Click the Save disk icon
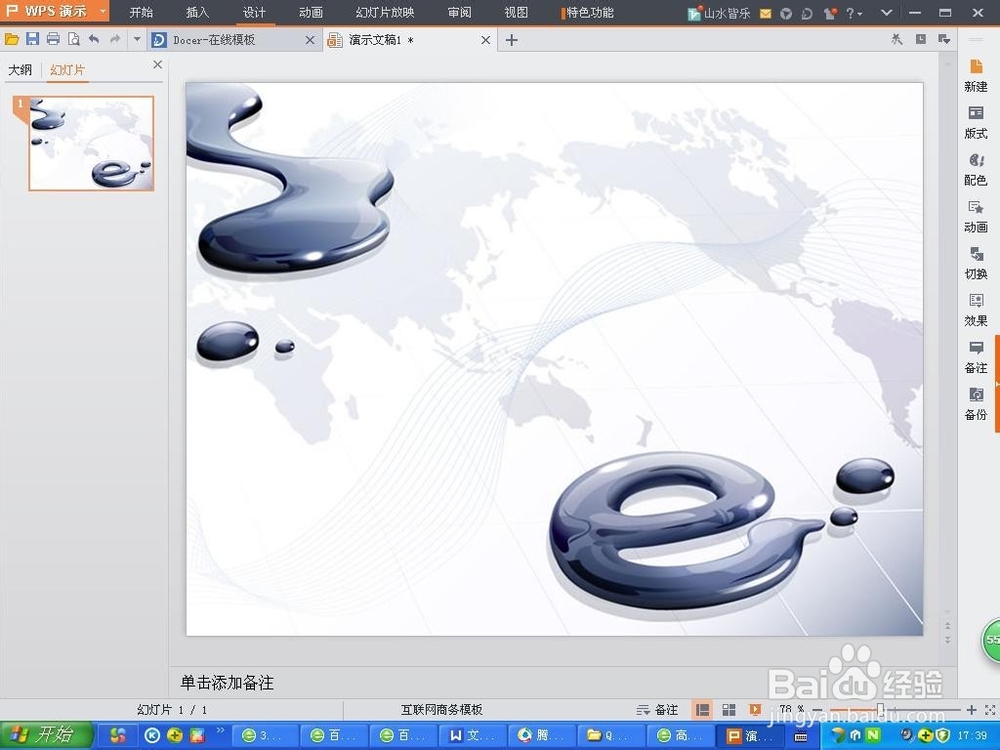The height and width of the screenshot is (750, 1000). 33,40
